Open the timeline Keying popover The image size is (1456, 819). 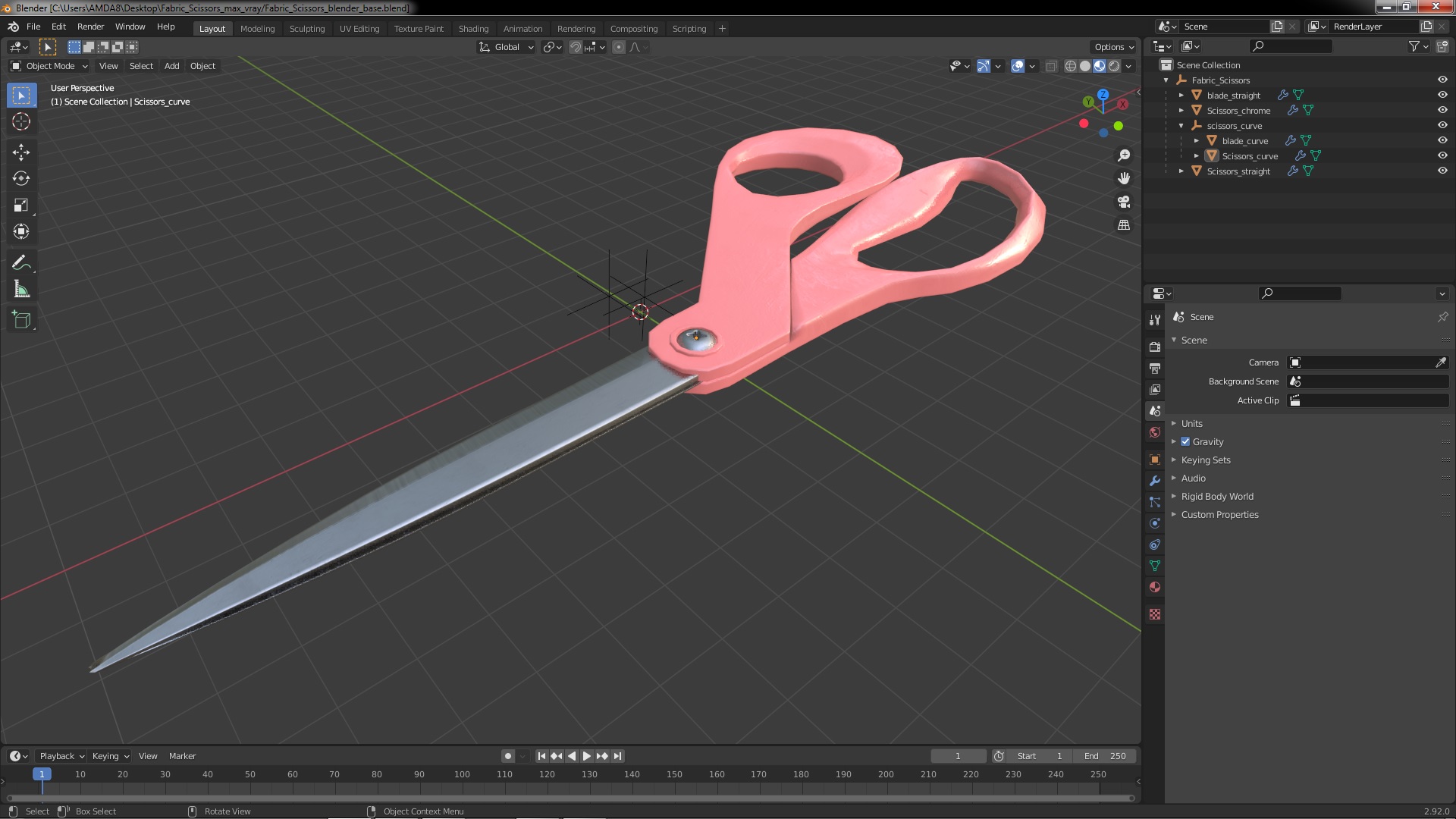click(x=110, y=756)
